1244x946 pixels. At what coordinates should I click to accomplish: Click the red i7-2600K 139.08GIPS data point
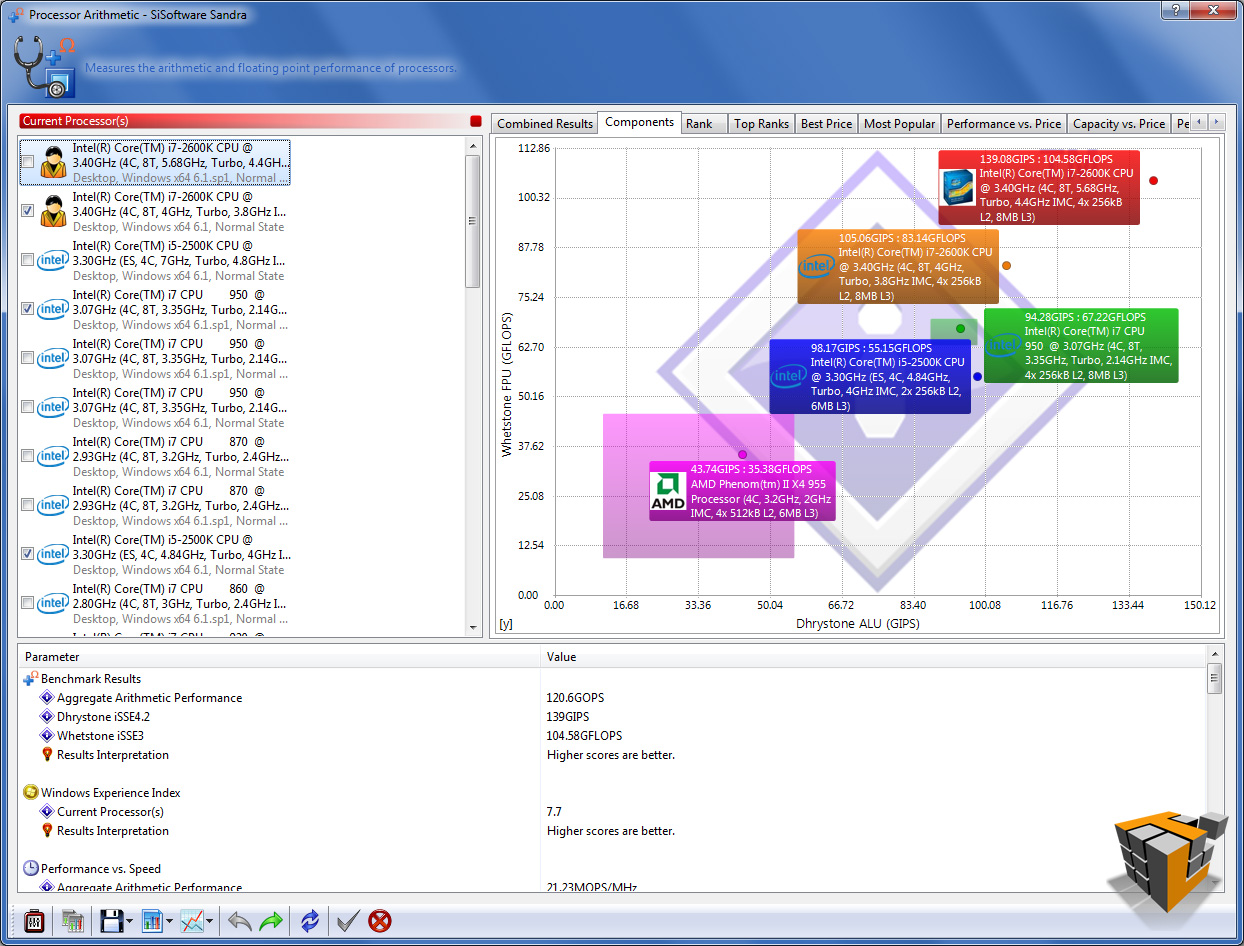coord(1153,181)
